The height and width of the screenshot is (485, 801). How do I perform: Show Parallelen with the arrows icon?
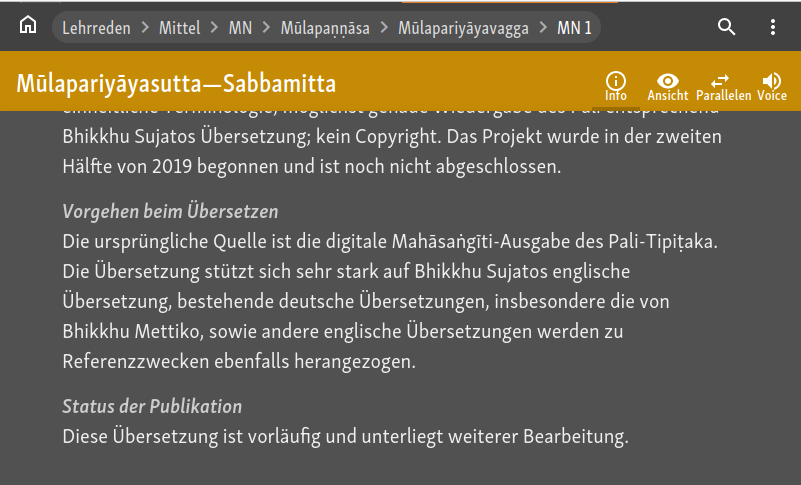point(723,86)
